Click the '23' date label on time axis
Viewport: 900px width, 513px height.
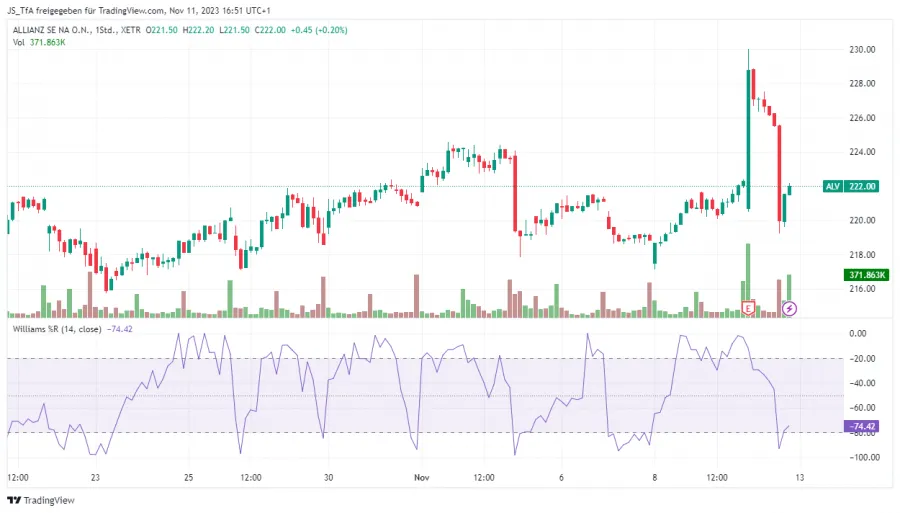(x=95, y=478)
